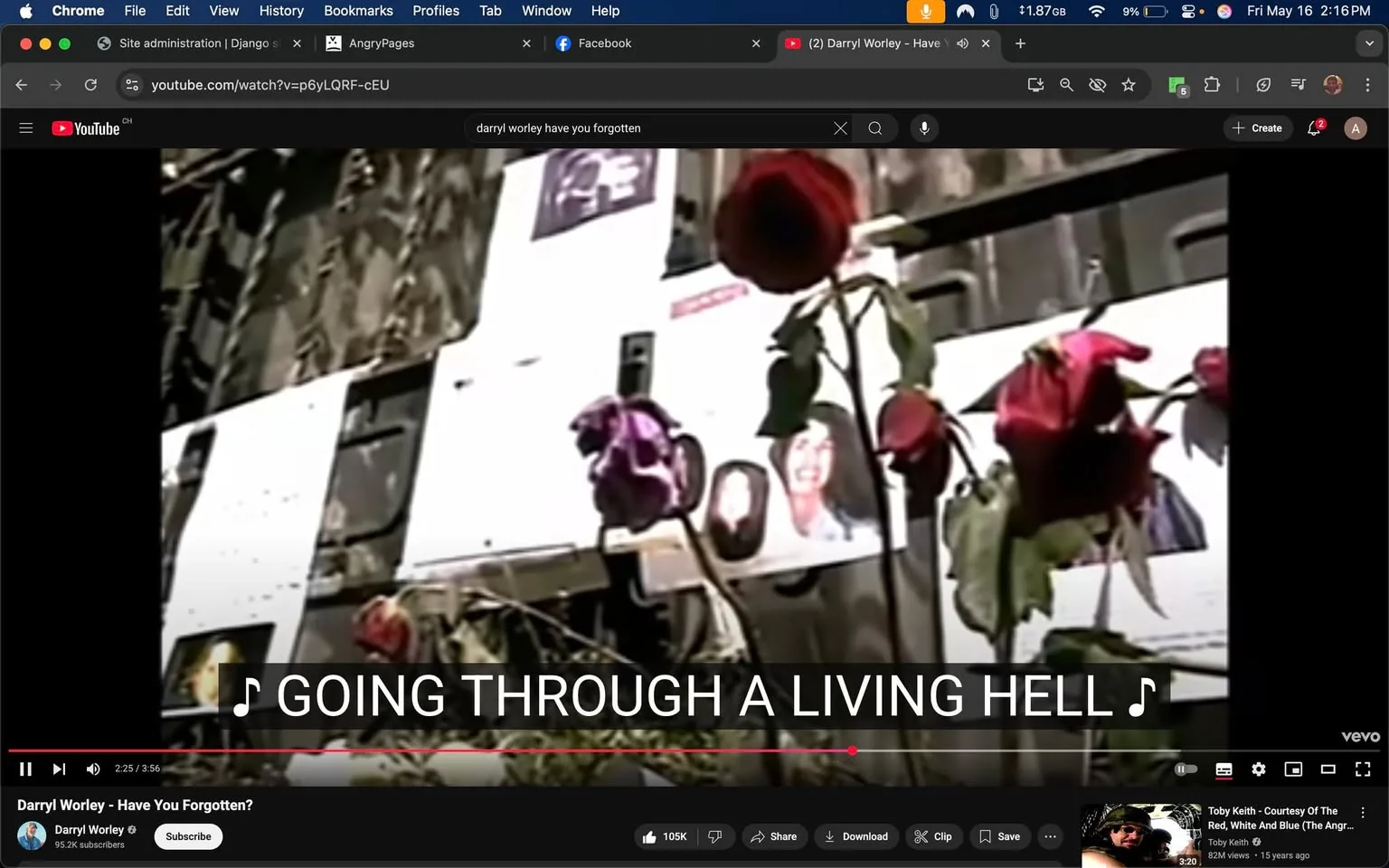Viewport: 1389px width, 868px height.
Task: Open the playback settings gear
Action: 1258,769
